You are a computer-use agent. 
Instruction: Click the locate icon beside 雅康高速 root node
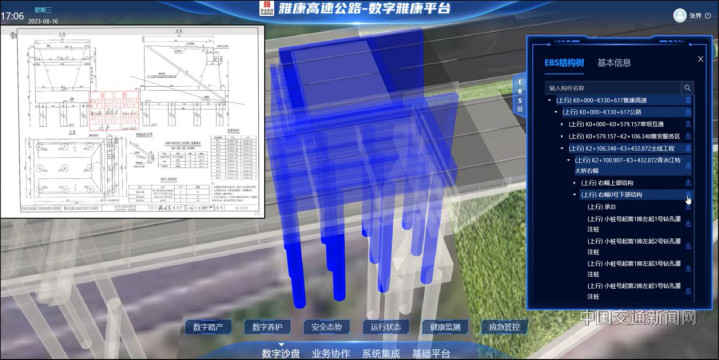click(688, 100)
